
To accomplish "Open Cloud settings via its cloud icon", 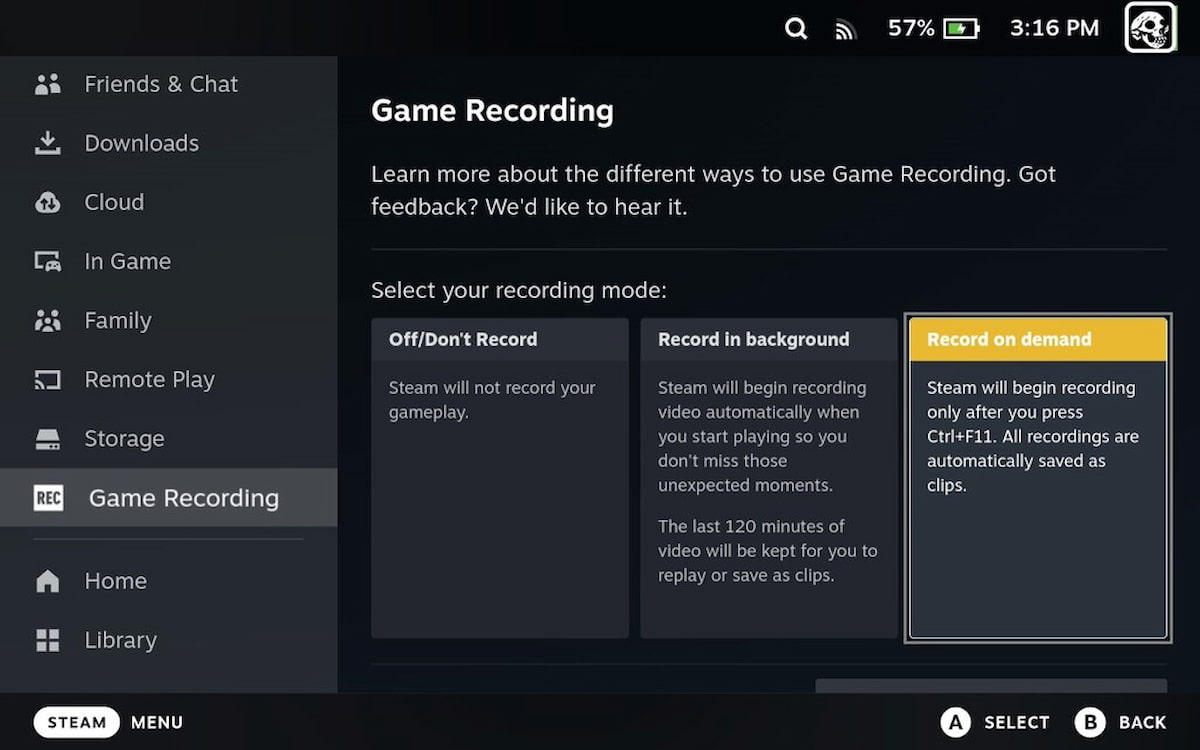I will point(48,202).
